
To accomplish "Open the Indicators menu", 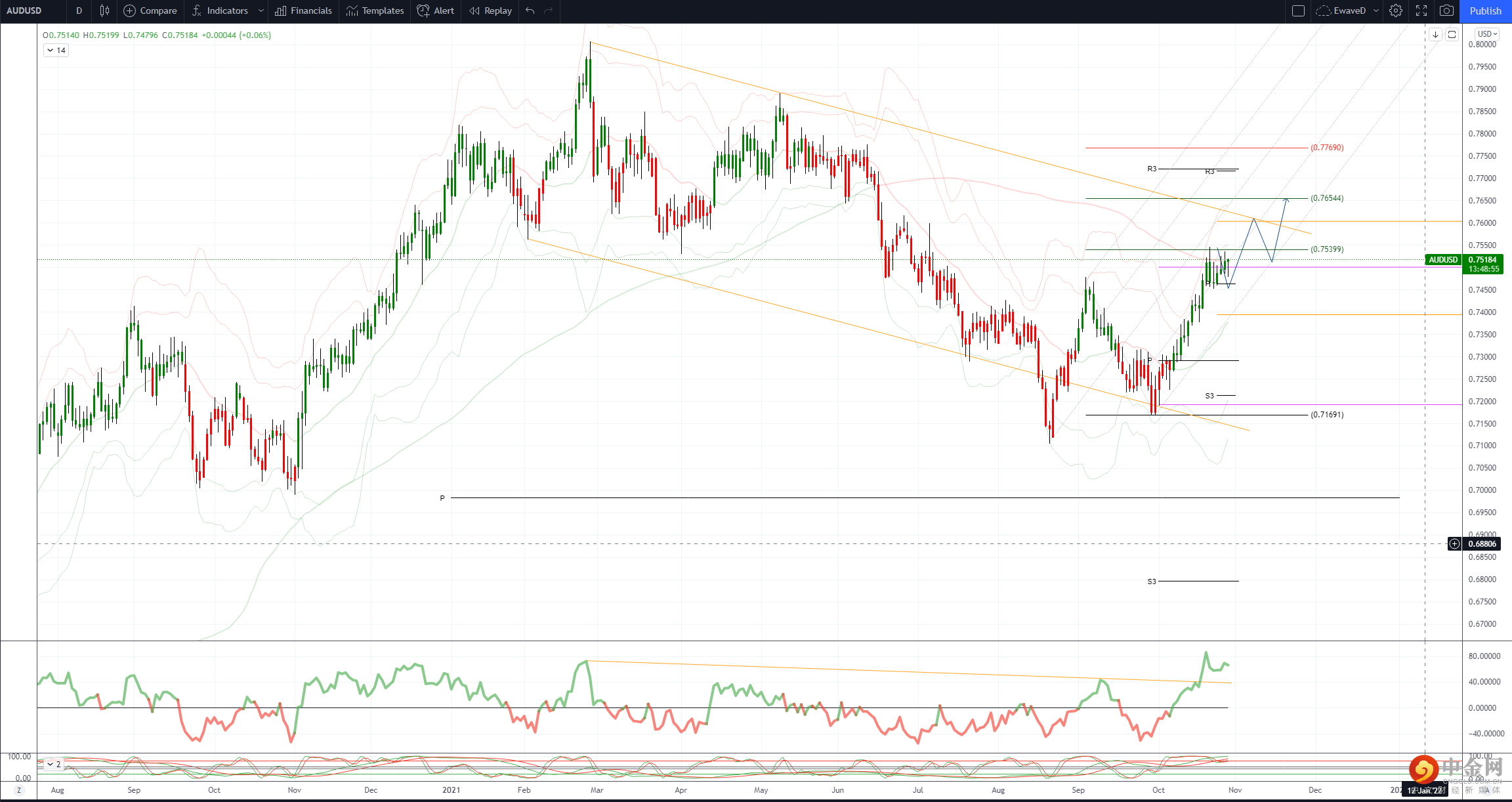I will [x=220, y=11].
